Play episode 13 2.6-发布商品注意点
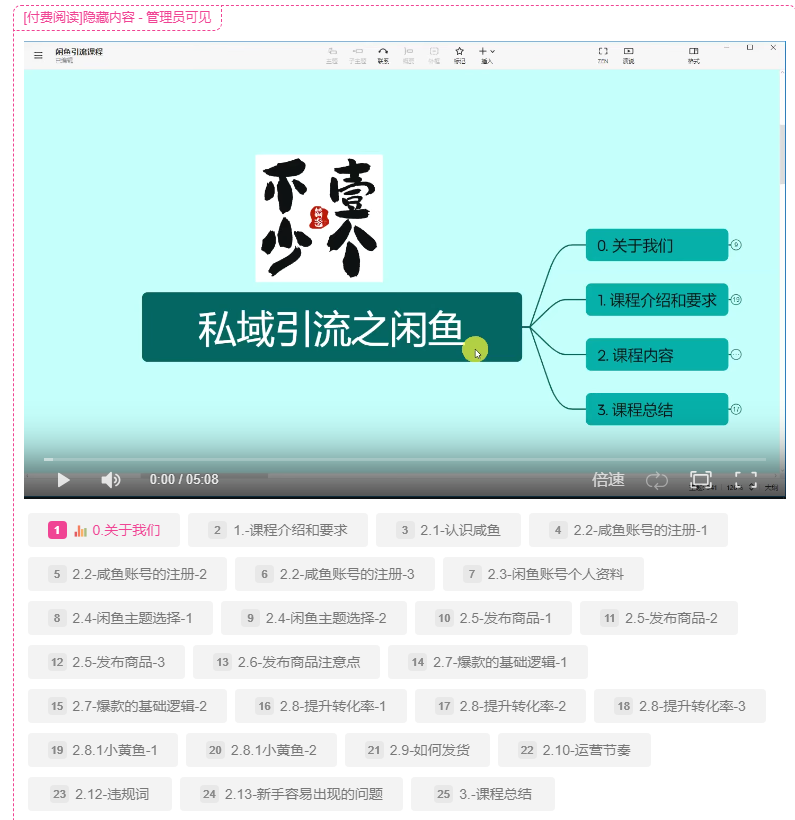 coord(287,662)
